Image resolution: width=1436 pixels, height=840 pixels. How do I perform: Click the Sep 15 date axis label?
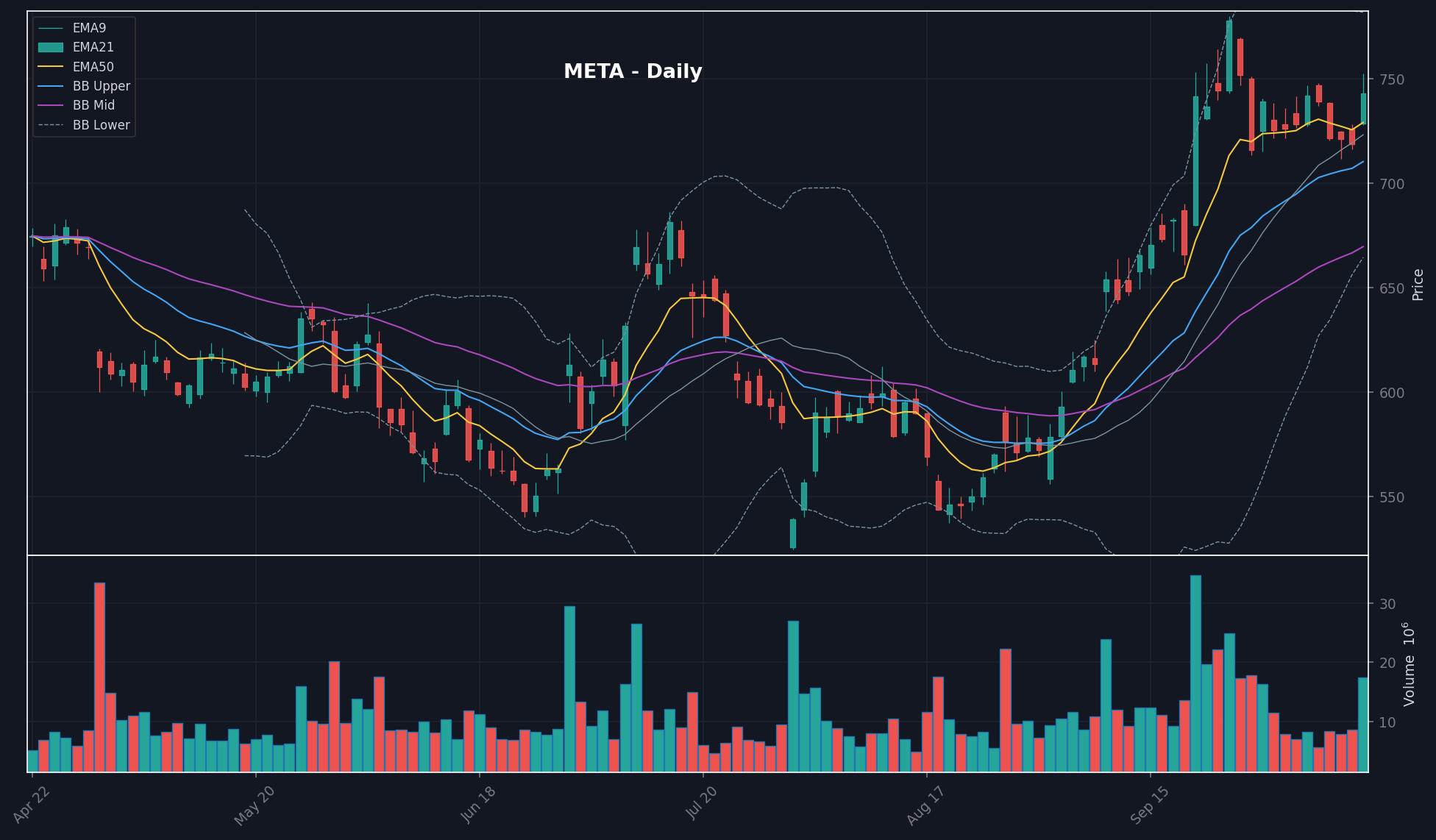[1149, 805]
